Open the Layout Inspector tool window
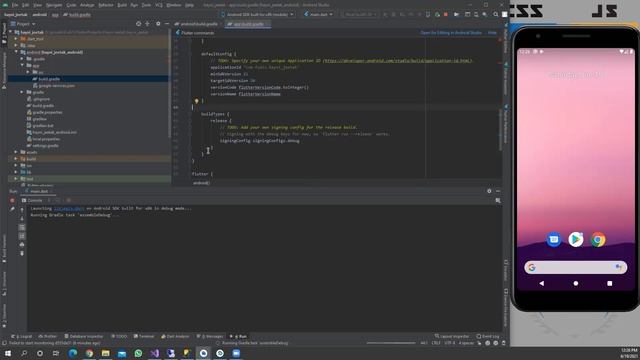Viewport: 640px width, 360px height. pos(452,336)
